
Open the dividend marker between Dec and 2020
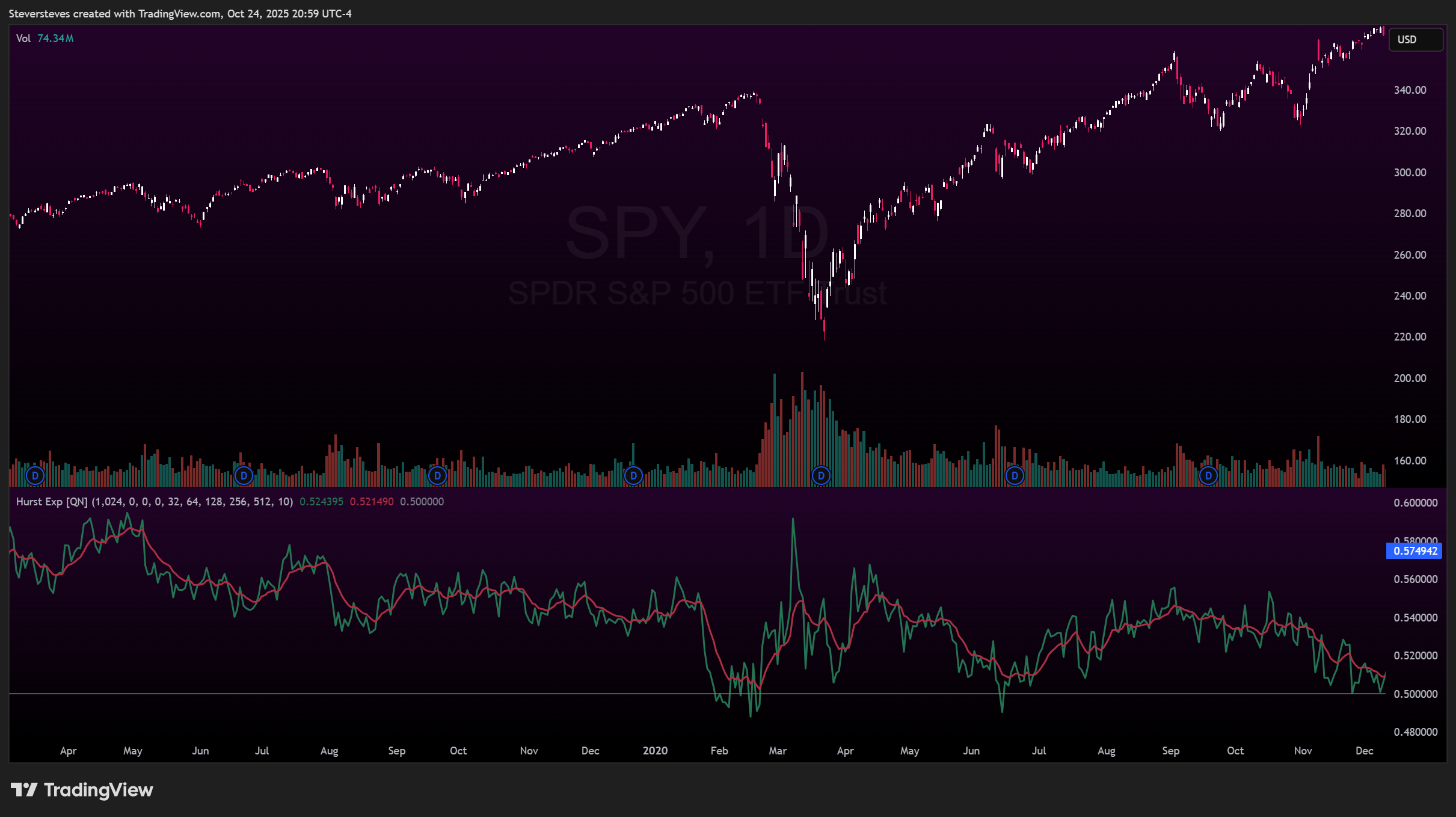(x=633, y=476)
